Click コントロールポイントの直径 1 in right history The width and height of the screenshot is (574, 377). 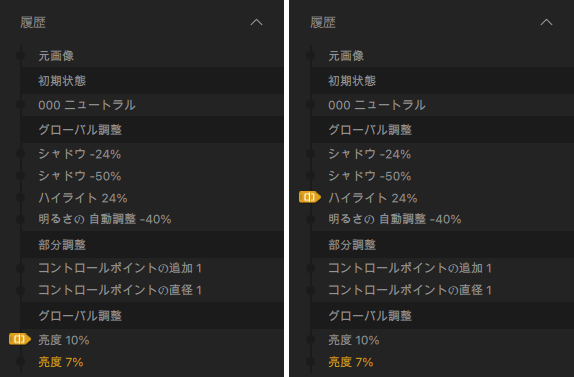pyautogui.click(x=410, y=290)
